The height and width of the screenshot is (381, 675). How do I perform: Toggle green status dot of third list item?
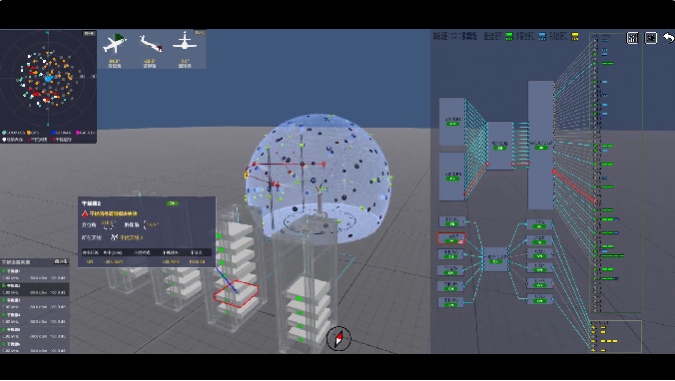[x=4, y=300]
